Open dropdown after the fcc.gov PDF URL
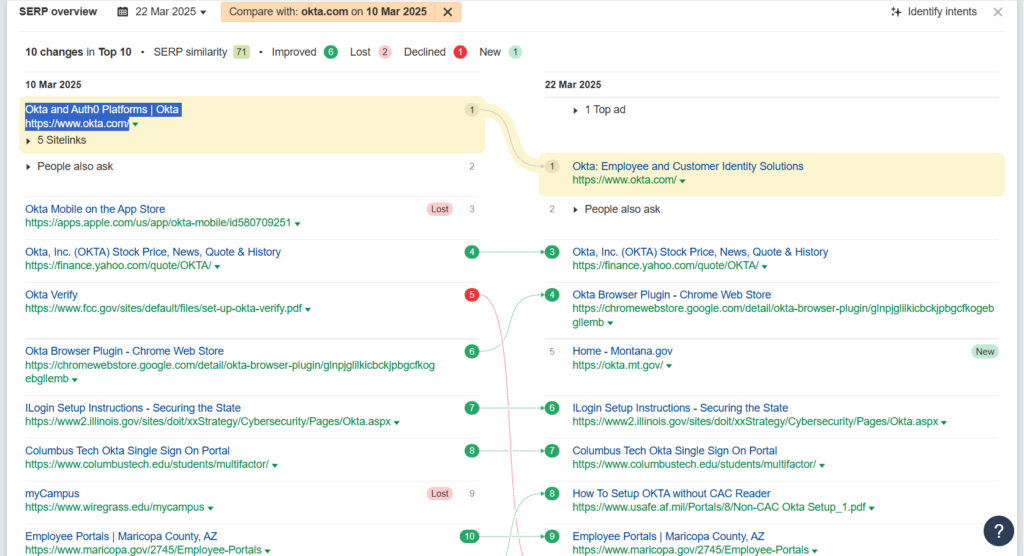Screen dimensions: 1024x556 point(308,309)
